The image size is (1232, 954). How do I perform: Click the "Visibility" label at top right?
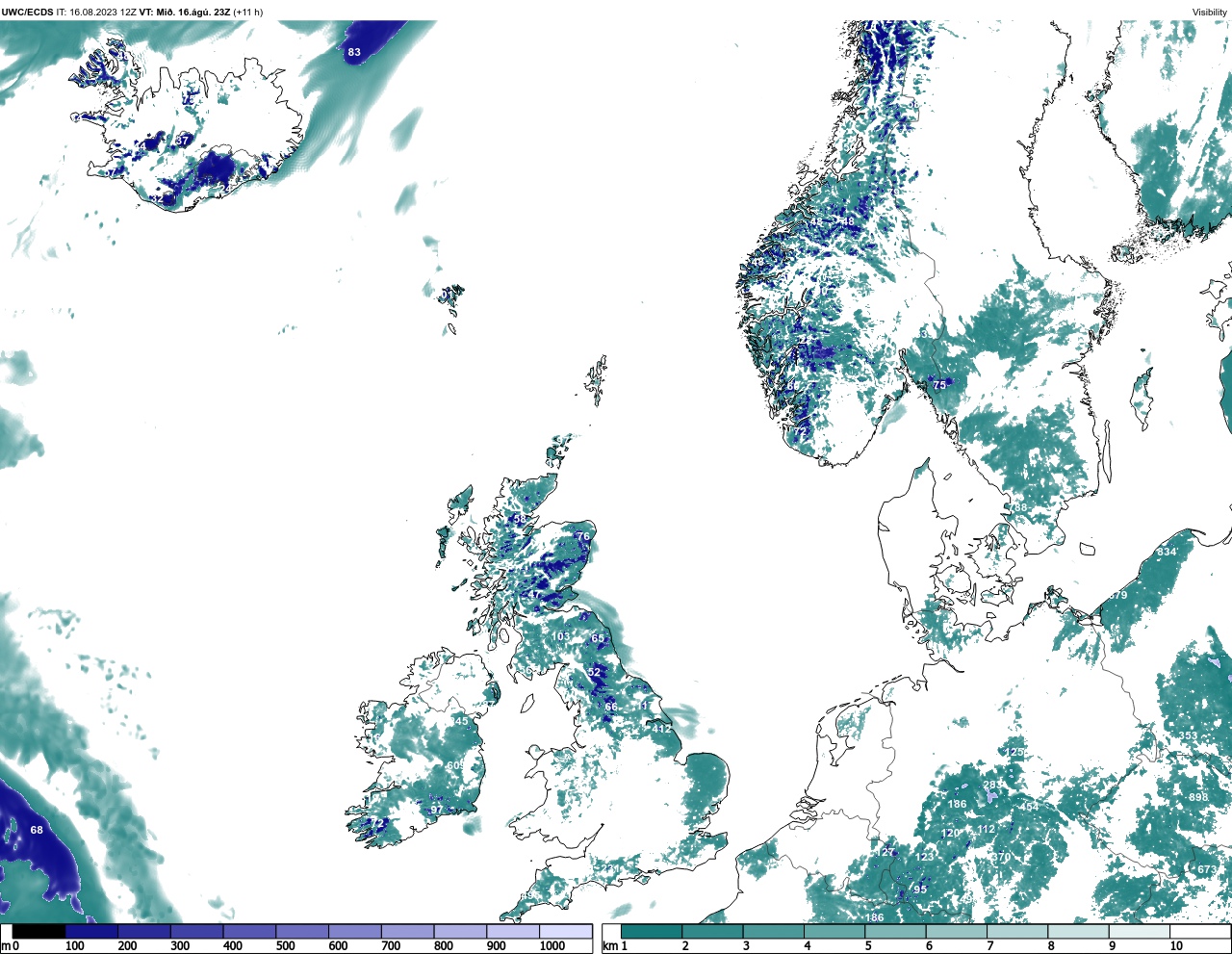point(1210,13)
